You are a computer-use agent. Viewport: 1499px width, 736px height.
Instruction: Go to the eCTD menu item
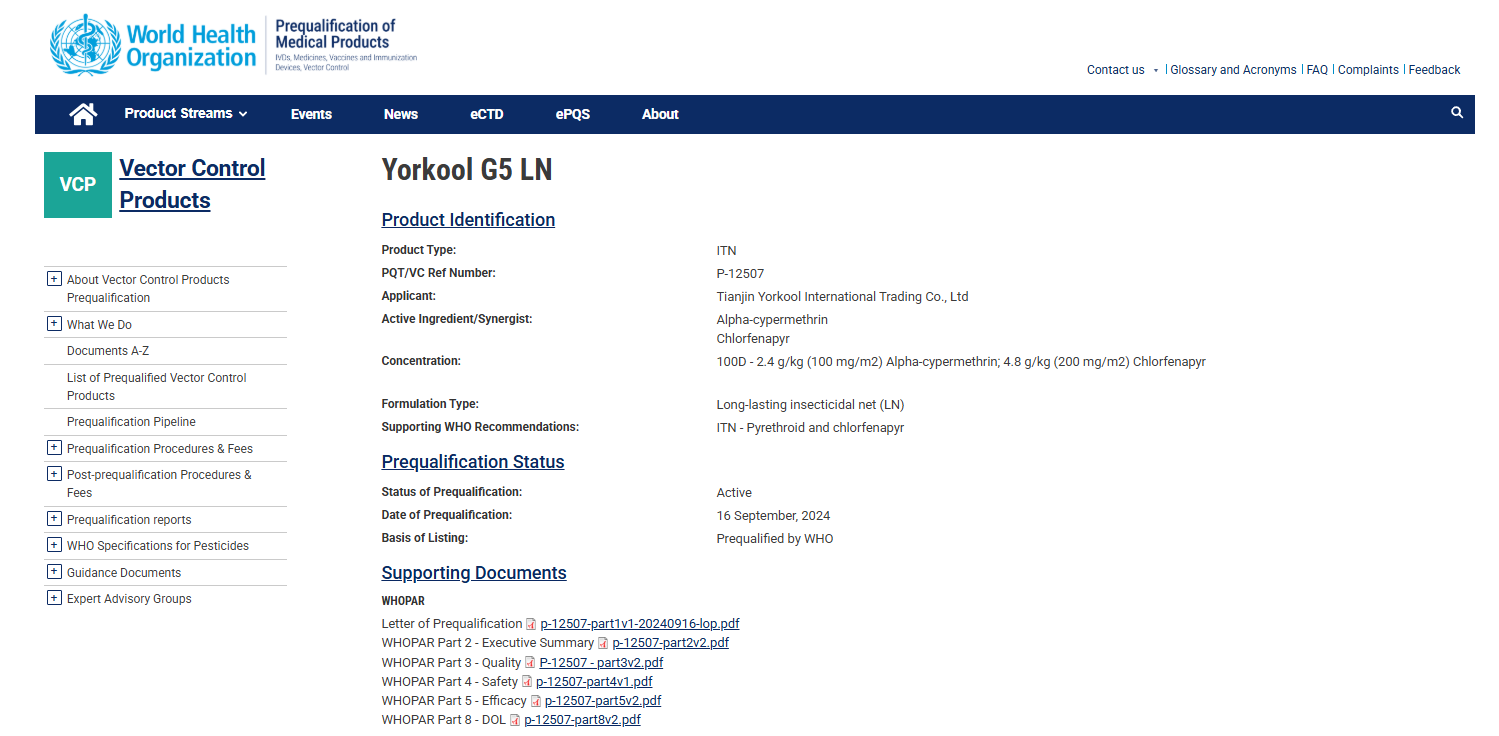tap(487, 114)
